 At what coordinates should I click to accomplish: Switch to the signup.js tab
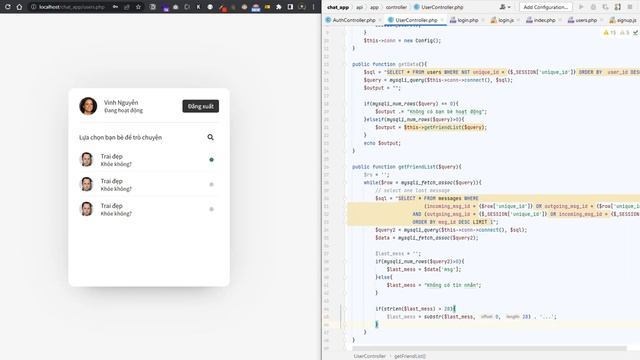(623, 20)
